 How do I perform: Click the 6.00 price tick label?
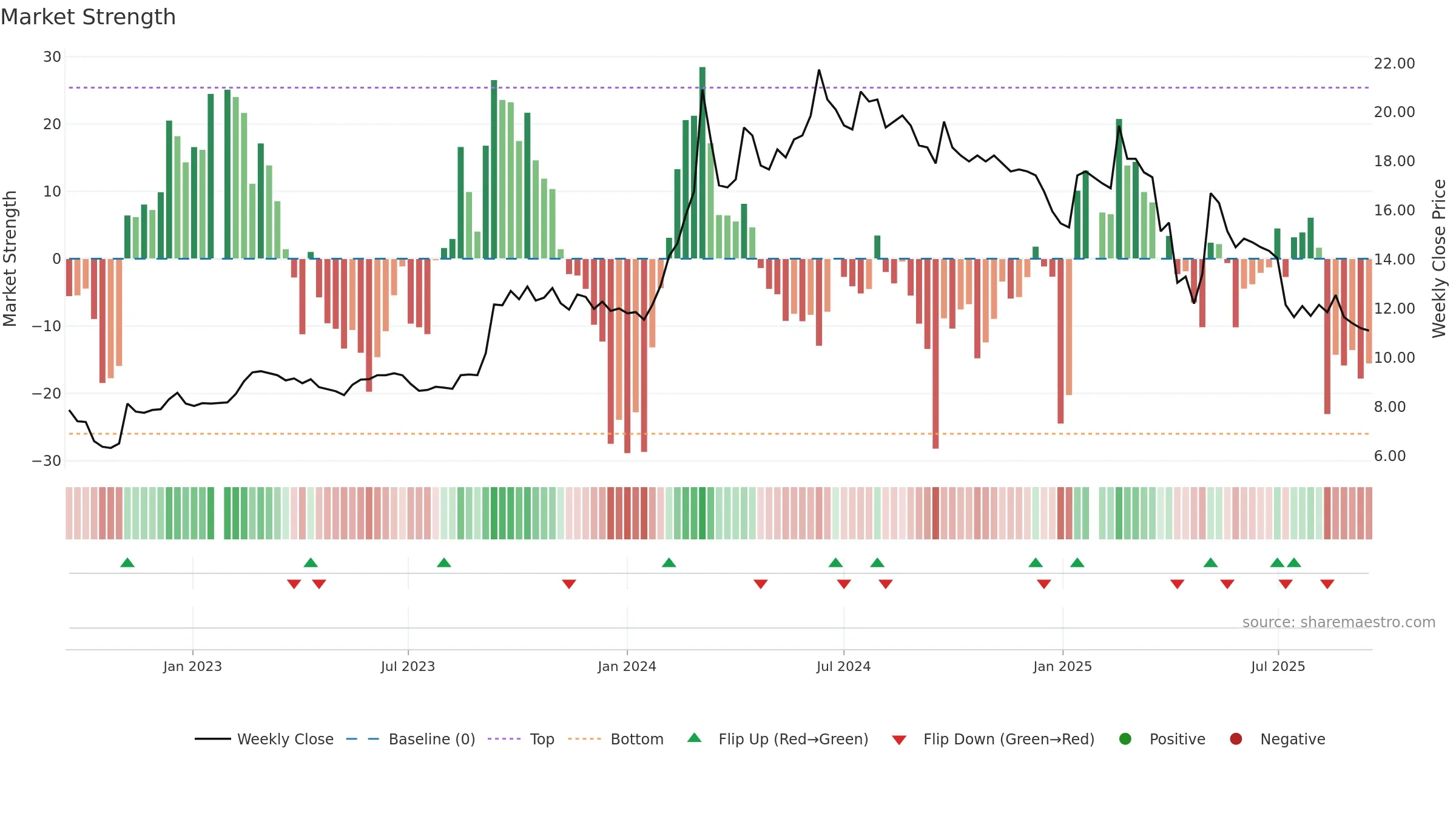1390,456
